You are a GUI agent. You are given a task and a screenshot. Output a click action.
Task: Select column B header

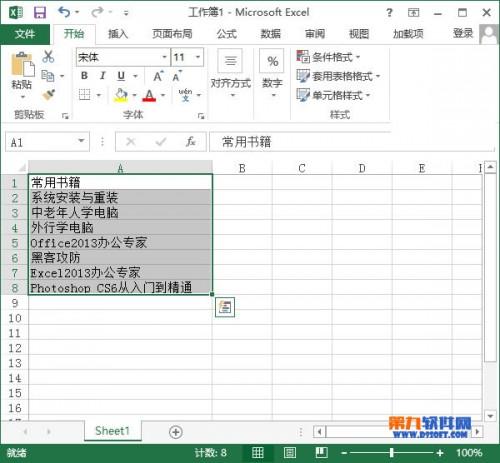[x=242, y=168]
